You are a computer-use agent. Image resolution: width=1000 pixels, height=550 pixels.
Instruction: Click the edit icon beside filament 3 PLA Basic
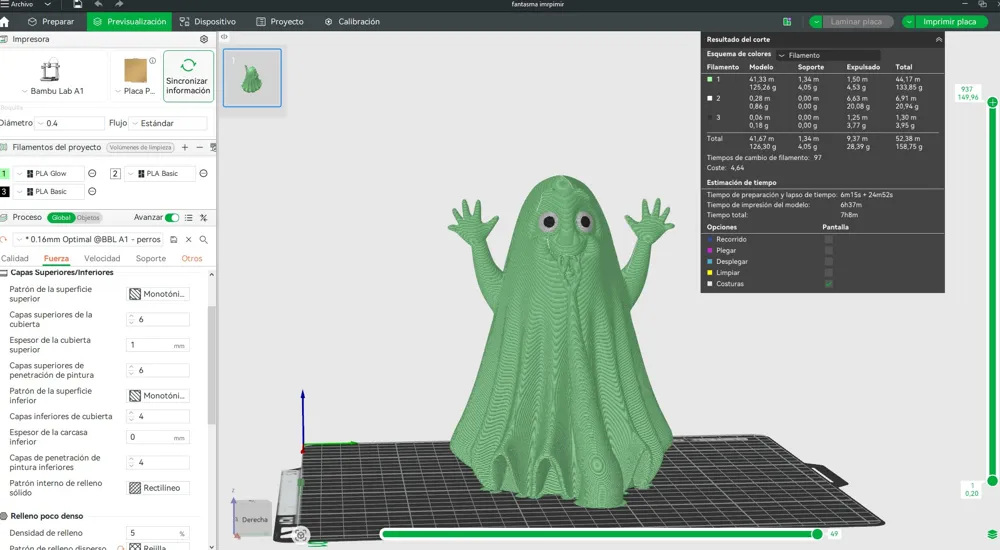(92, 191)
